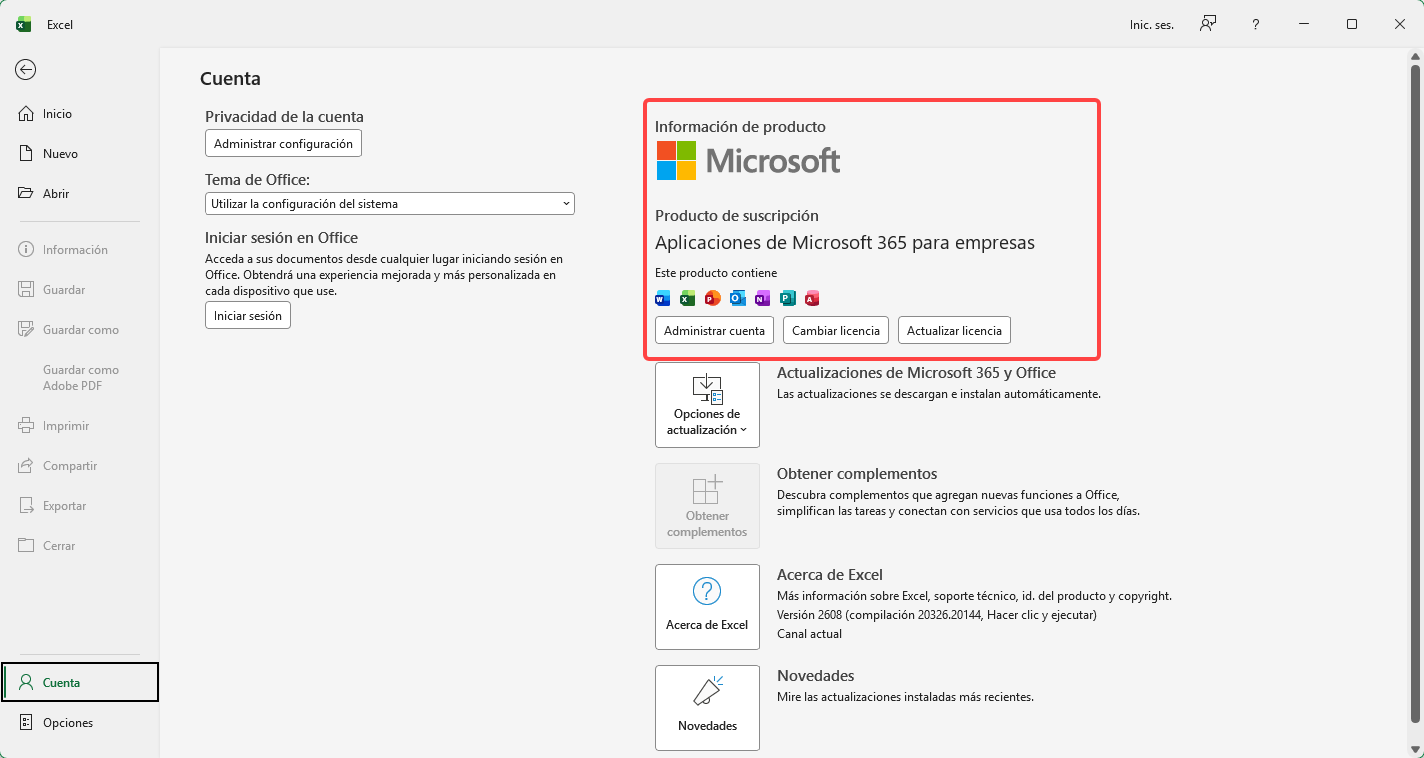Image resolution: width=1424 pixels, height=758 pixels.
Task: Open the Tema de Office dropdown
Action: [390, 203]
